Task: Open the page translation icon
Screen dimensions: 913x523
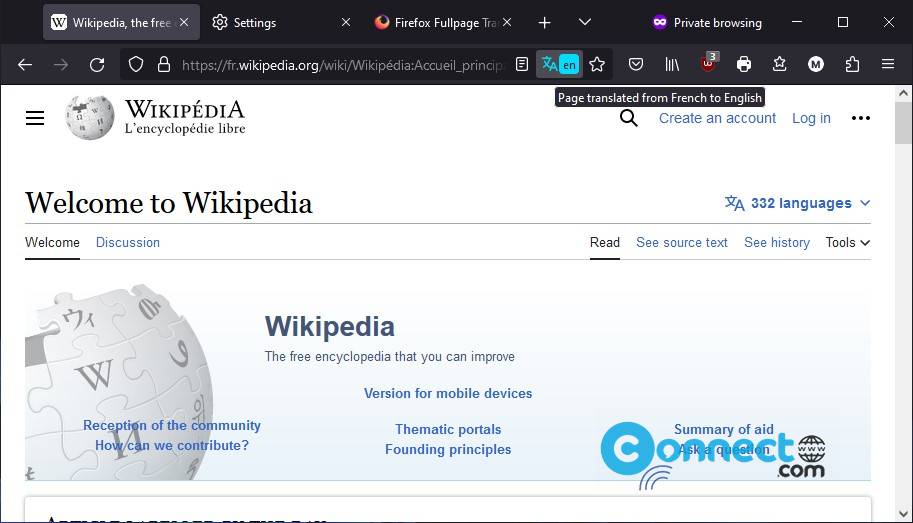Action: pyautogui.click(x=560, y=64)
